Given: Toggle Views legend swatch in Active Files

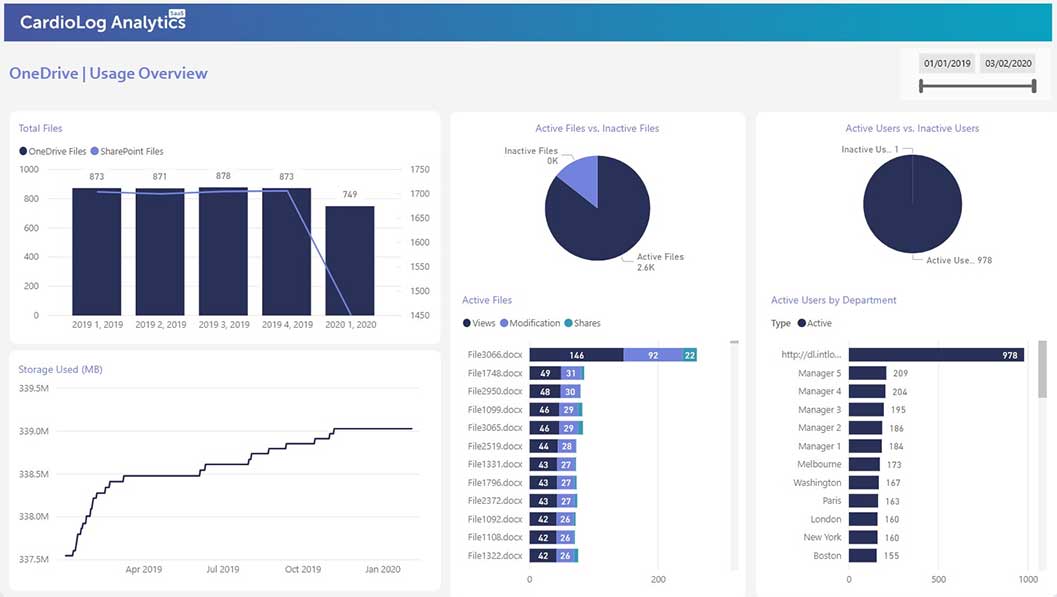Looking at the screenshot, I should 466,323.
